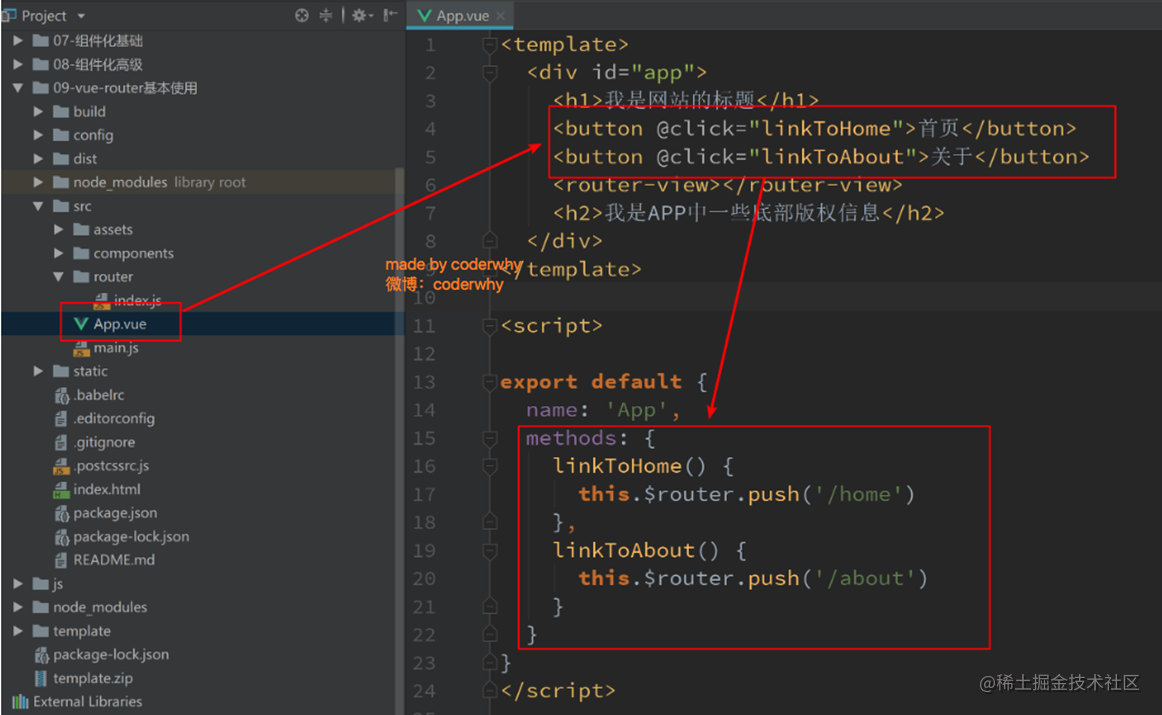
Task: Click line number 17 in the gutter
Action: pos(424,495)
